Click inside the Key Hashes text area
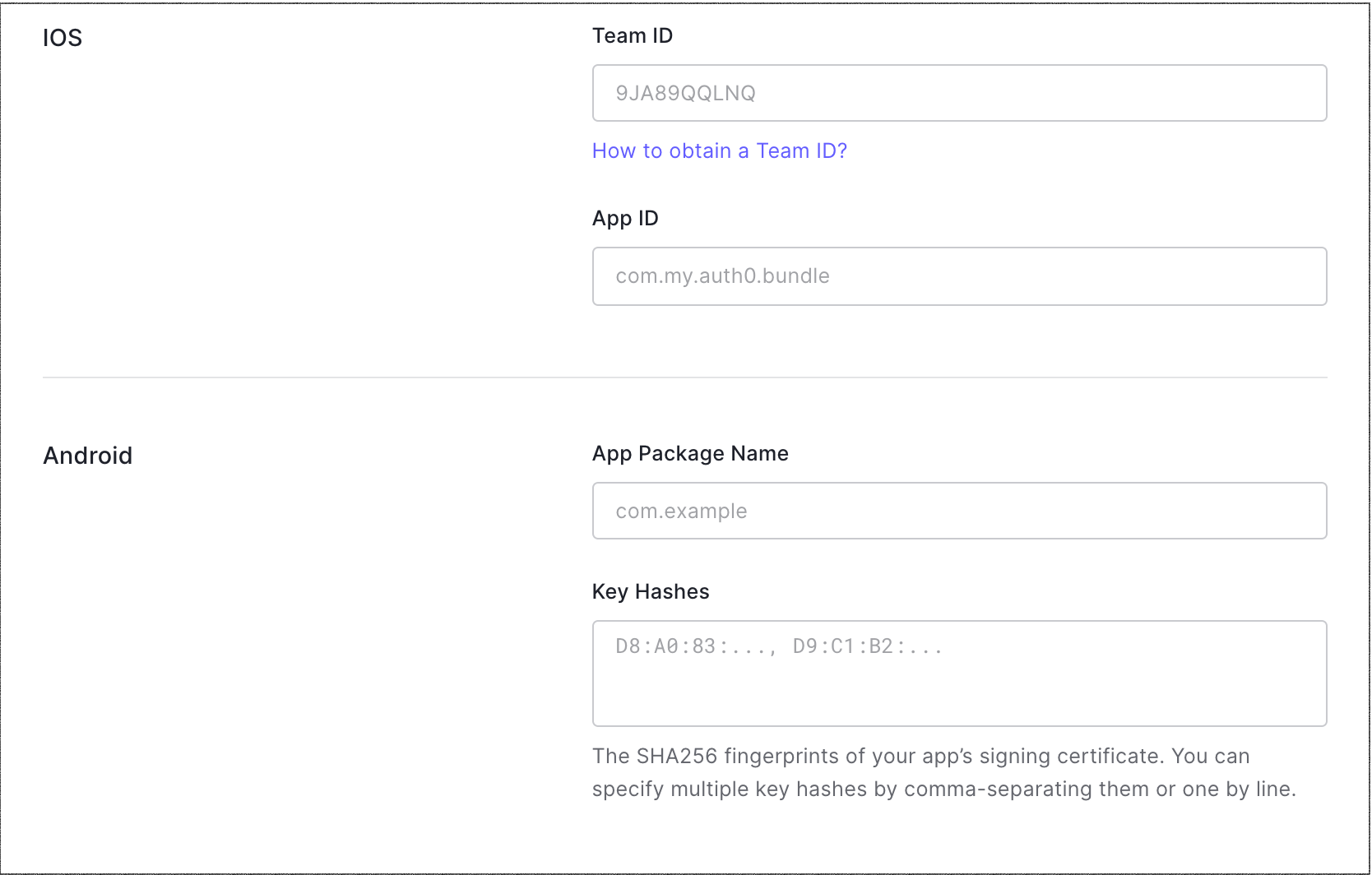Viewport: 1372px width, 875px height. (x=959, y=673)
